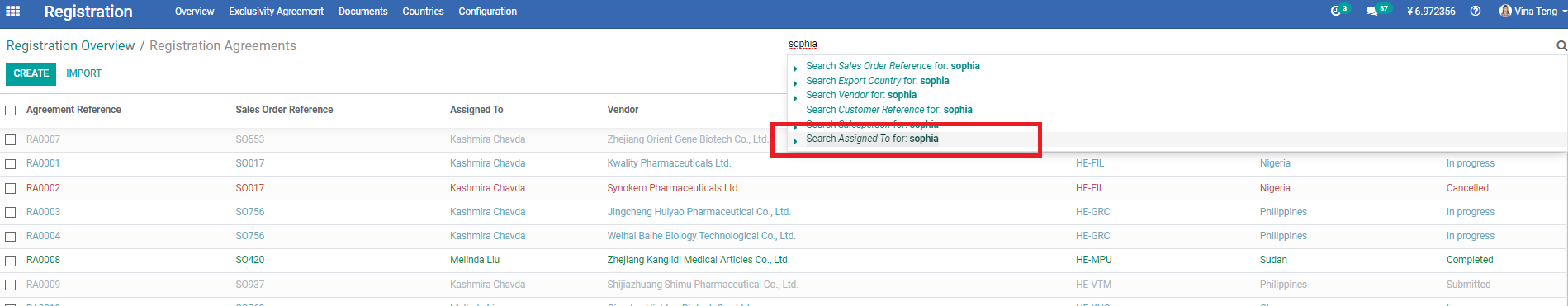Open agreement RA0001

pyautogui.click(x=43, y=163)
